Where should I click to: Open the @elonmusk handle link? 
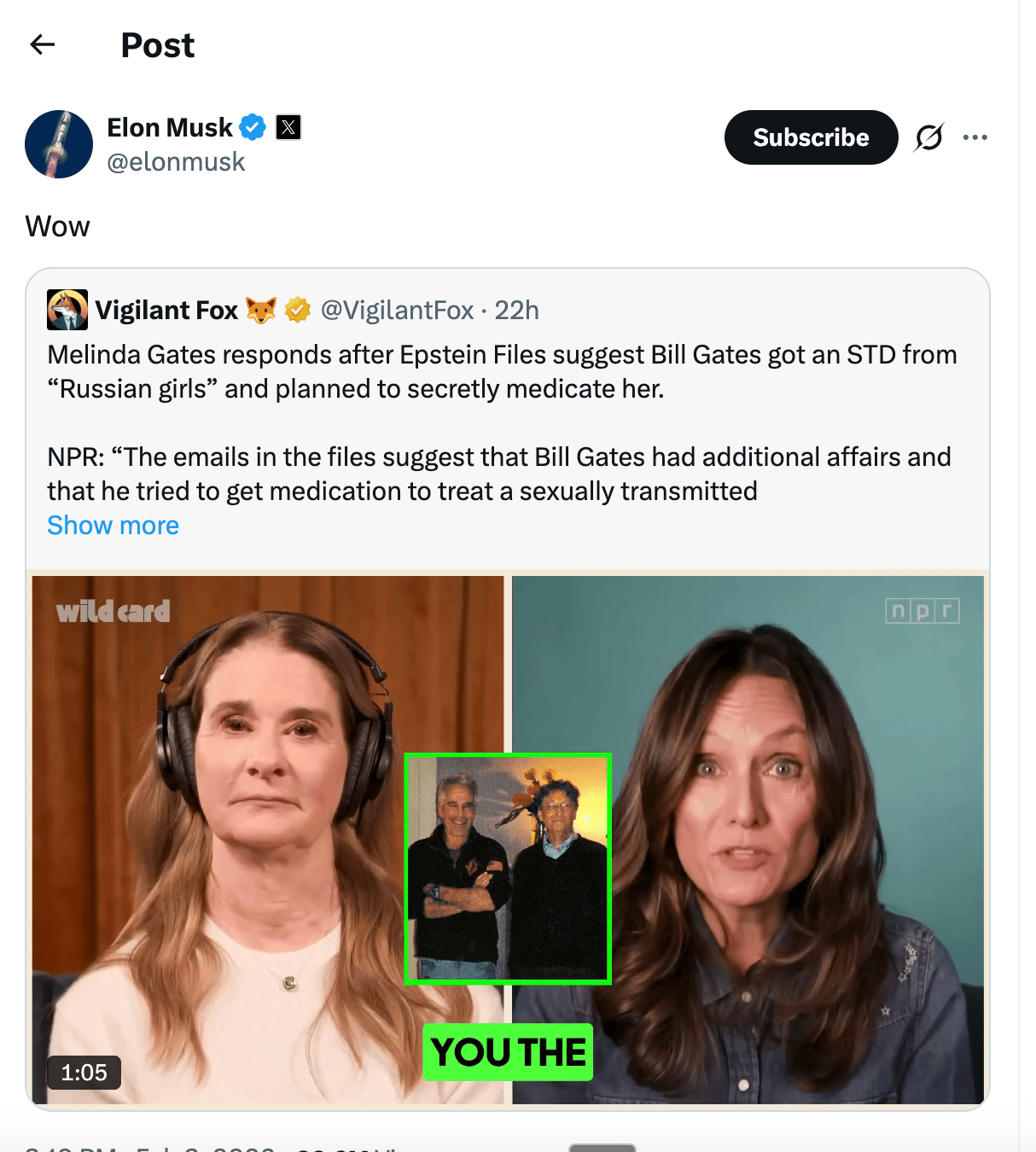[176, 162]
